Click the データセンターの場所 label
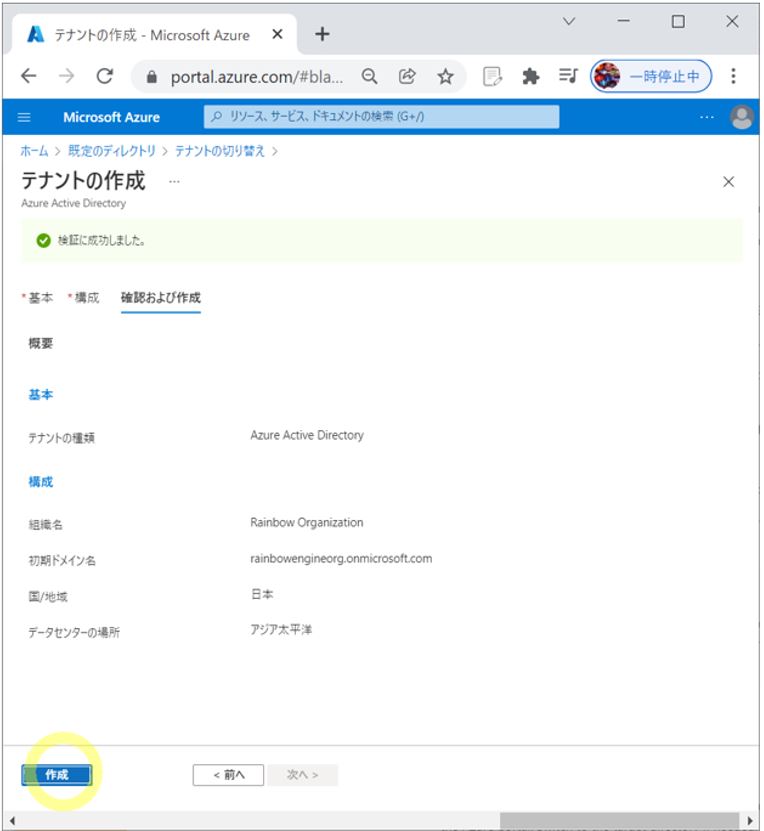 [x=74, y=632]
